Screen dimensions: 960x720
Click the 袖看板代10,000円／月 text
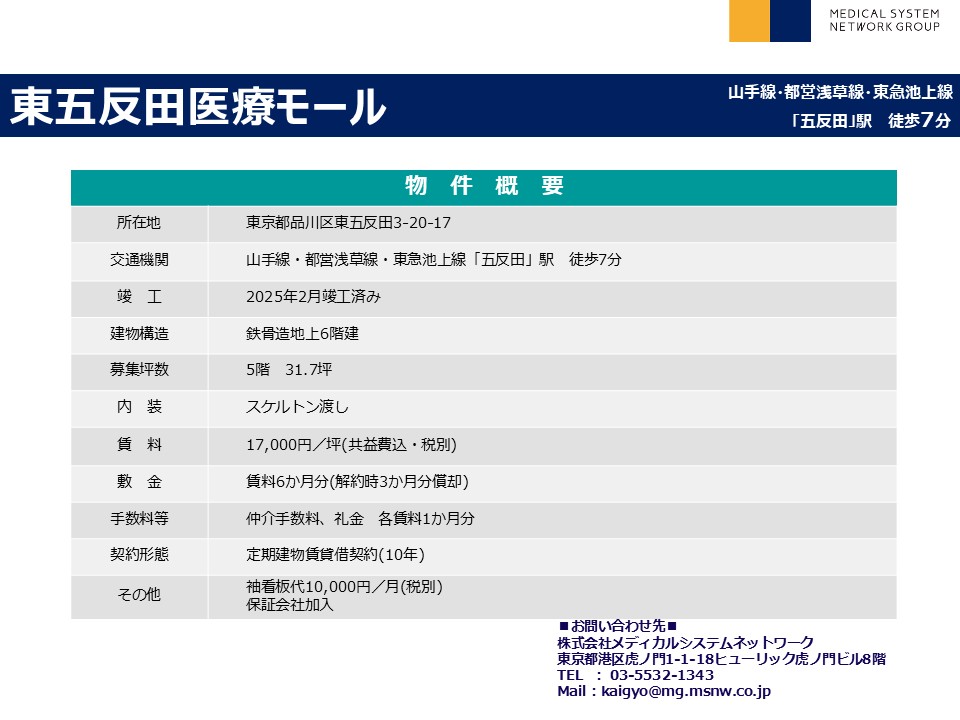tap(344, 587)
